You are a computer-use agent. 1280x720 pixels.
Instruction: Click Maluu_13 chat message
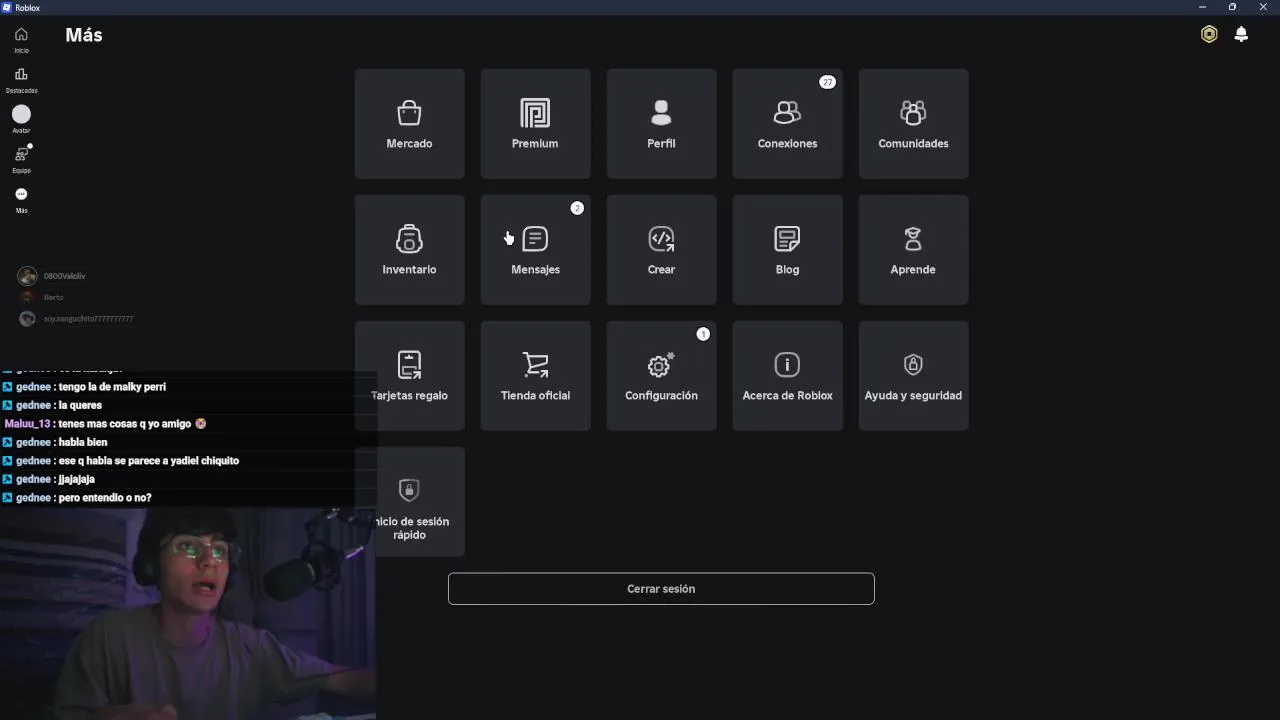pos(105,424)
